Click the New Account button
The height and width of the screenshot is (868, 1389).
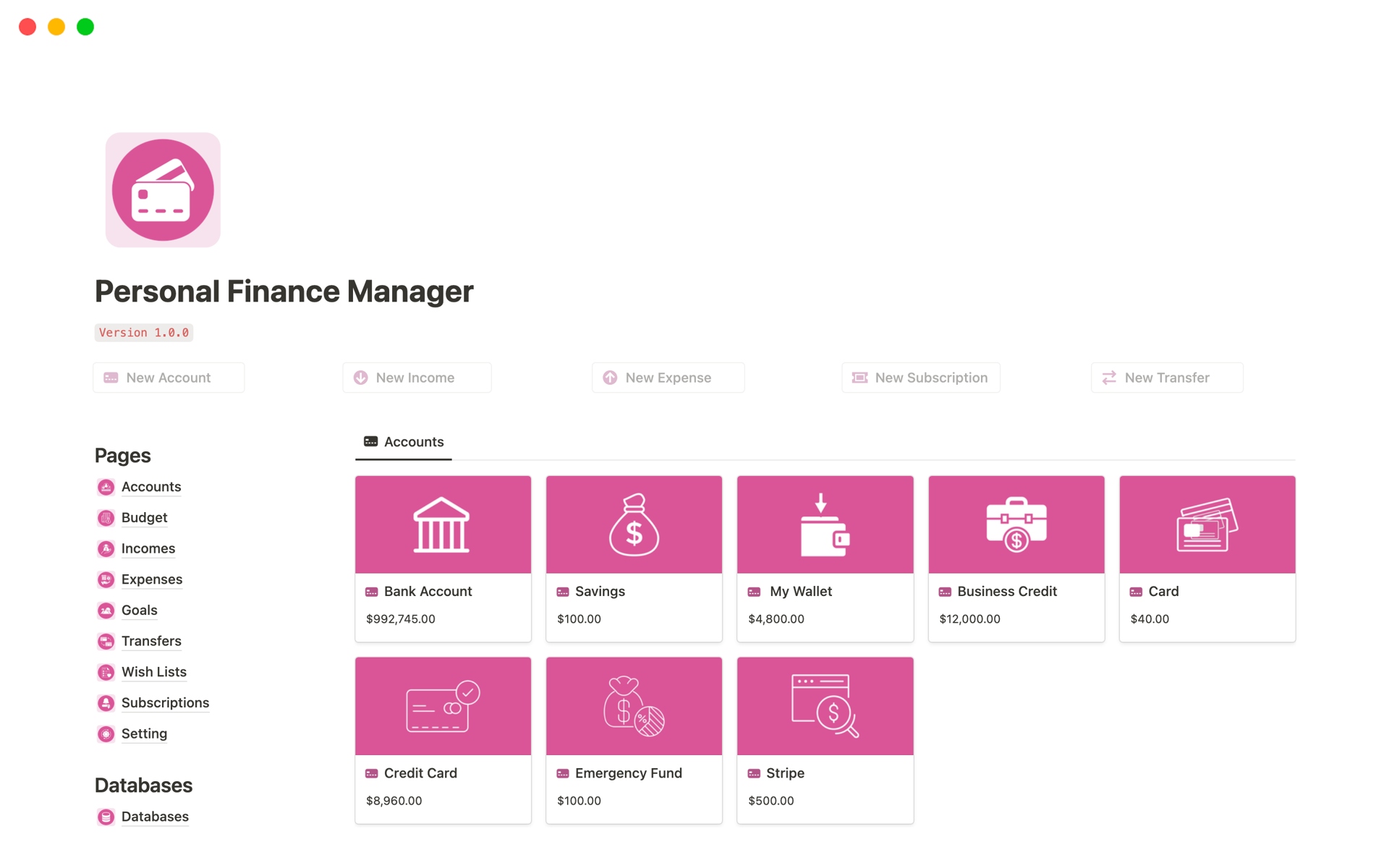[168, 377]
